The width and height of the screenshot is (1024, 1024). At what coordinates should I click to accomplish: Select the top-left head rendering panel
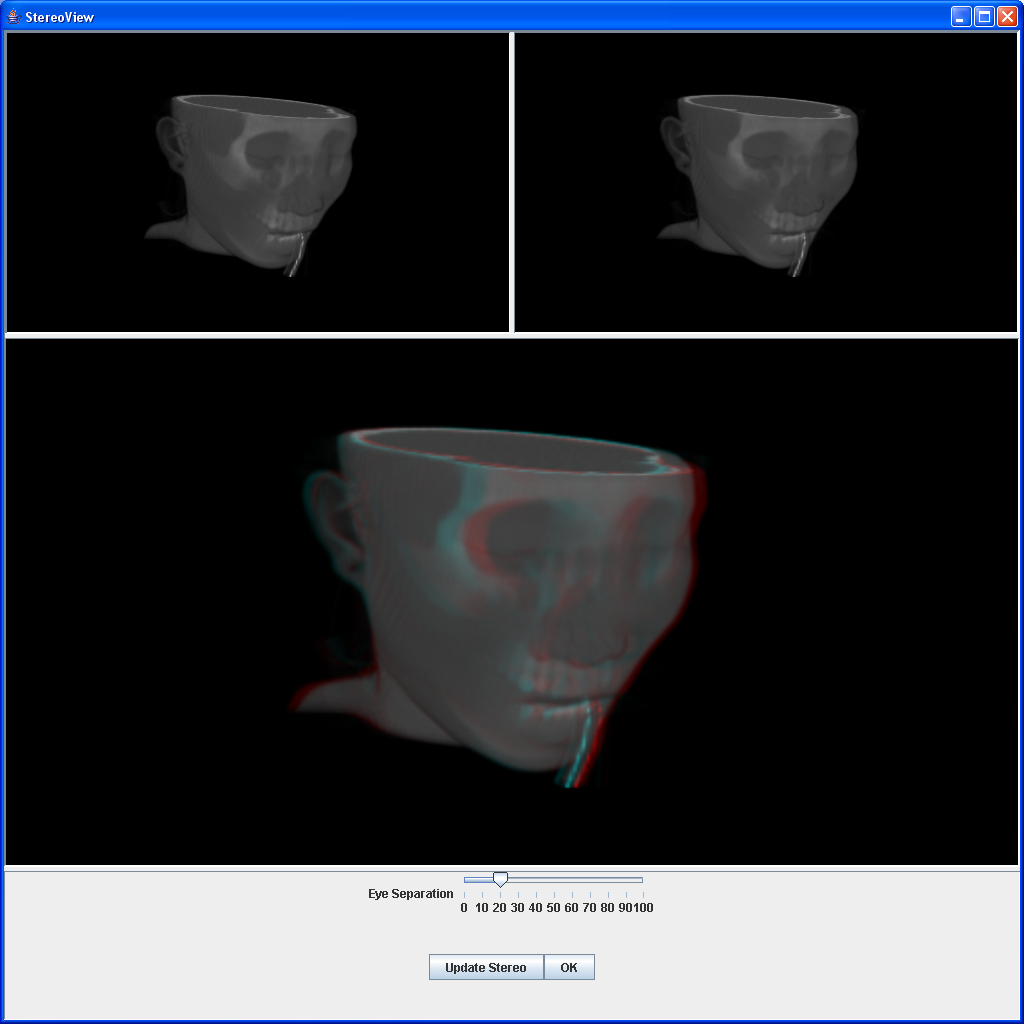pos(257,182)
